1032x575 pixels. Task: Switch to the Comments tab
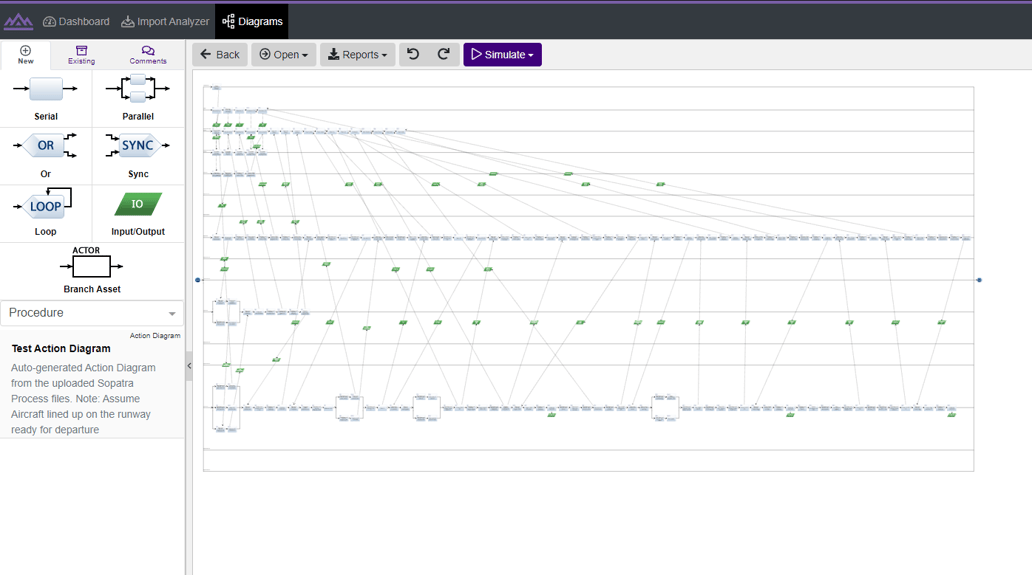[x=148, y=55]
